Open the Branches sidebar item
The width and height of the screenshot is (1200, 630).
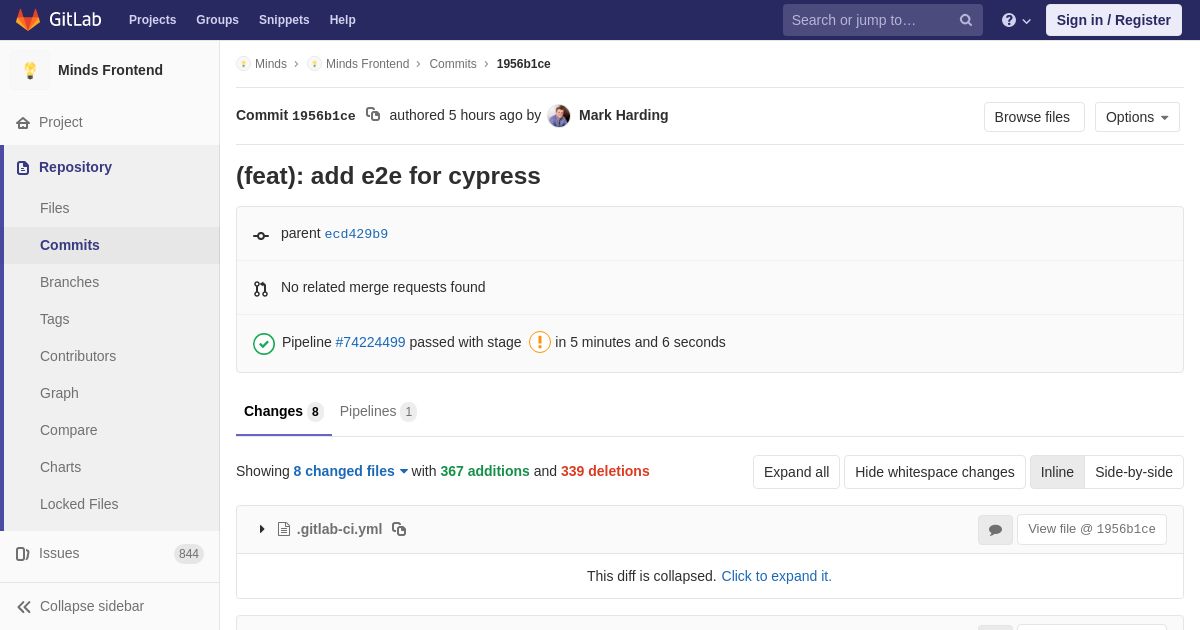click(x=69, y=282)
